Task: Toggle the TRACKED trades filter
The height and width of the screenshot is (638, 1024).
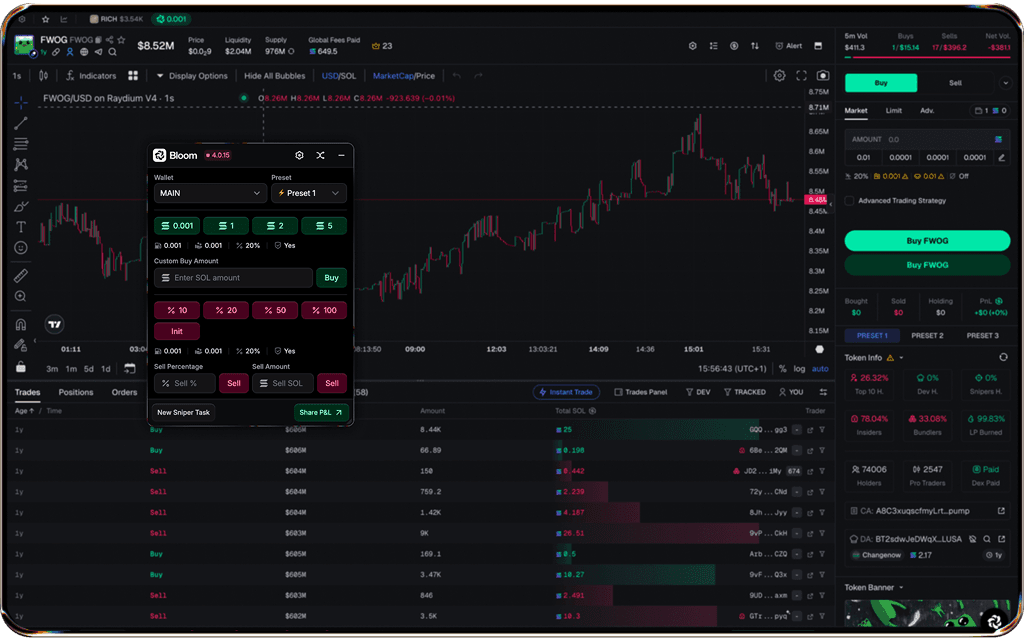Action: 744,392
